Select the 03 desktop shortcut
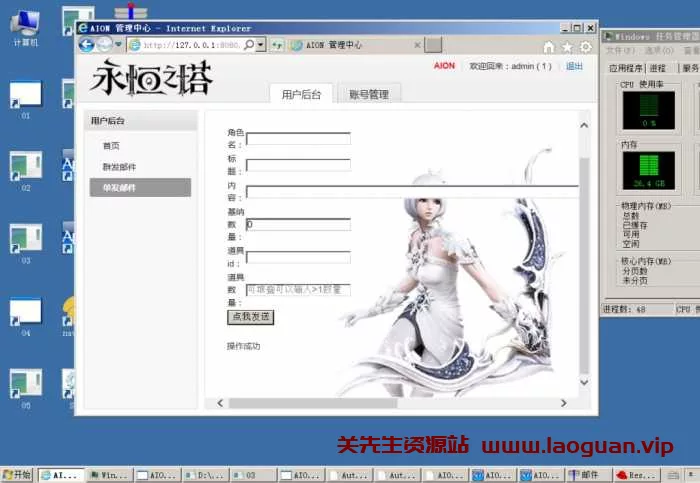This screenshot has height=483, width=700. (25, 244)
